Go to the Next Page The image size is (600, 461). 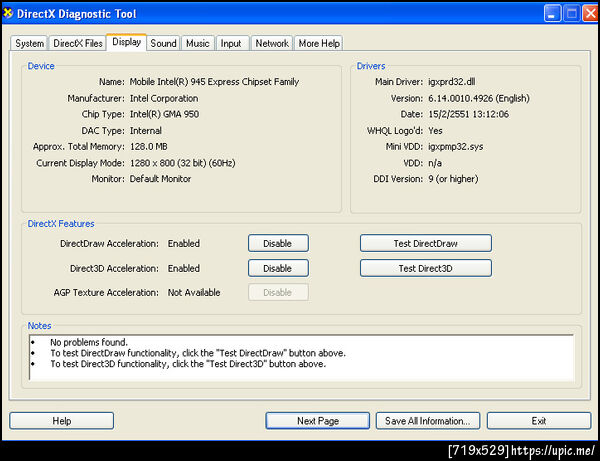[318, 421]
